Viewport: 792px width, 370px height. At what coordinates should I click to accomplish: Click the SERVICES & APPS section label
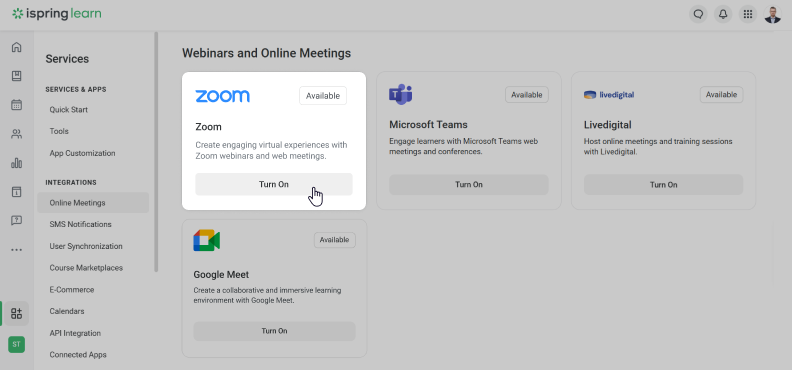(x=76, y=89)
